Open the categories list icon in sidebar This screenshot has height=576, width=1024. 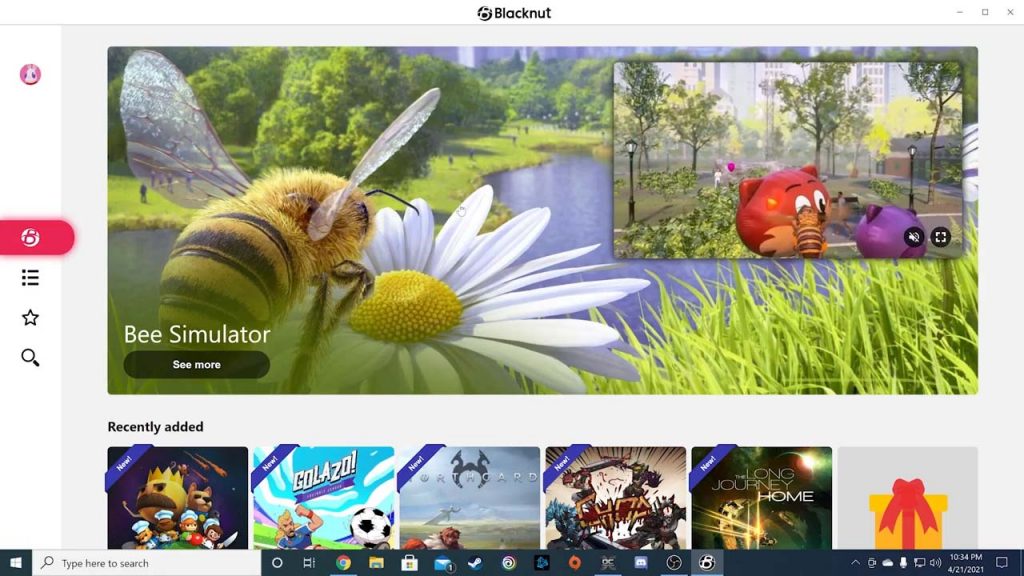[30, 278]
